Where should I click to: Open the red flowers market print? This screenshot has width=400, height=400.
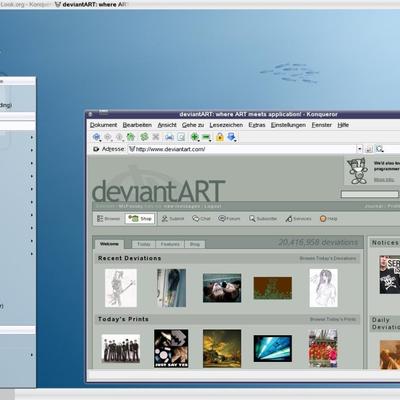(323, 349)
